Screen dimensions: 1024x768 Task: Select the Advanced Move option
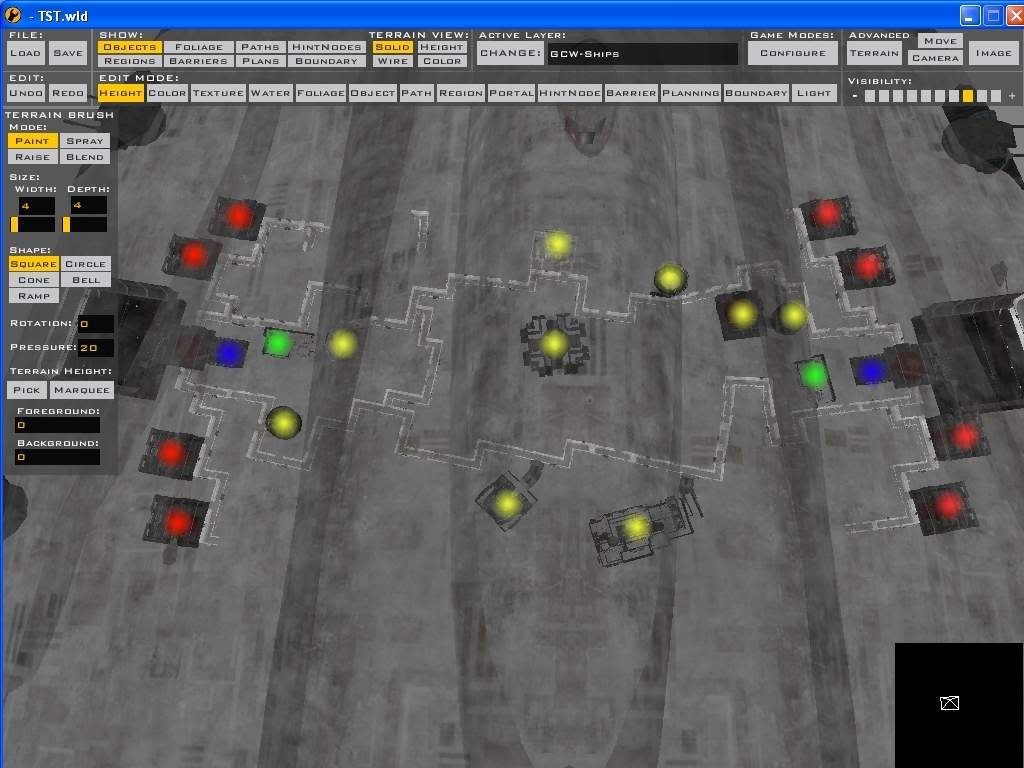(x=940, y=40)
